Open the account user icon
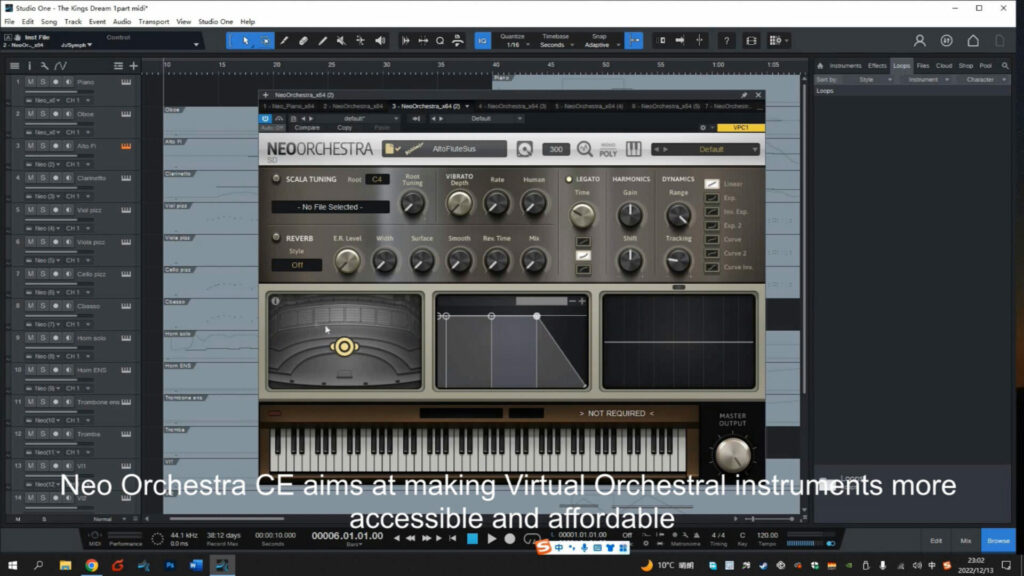Screen dimensions: 1024x576 click(920, 40)
